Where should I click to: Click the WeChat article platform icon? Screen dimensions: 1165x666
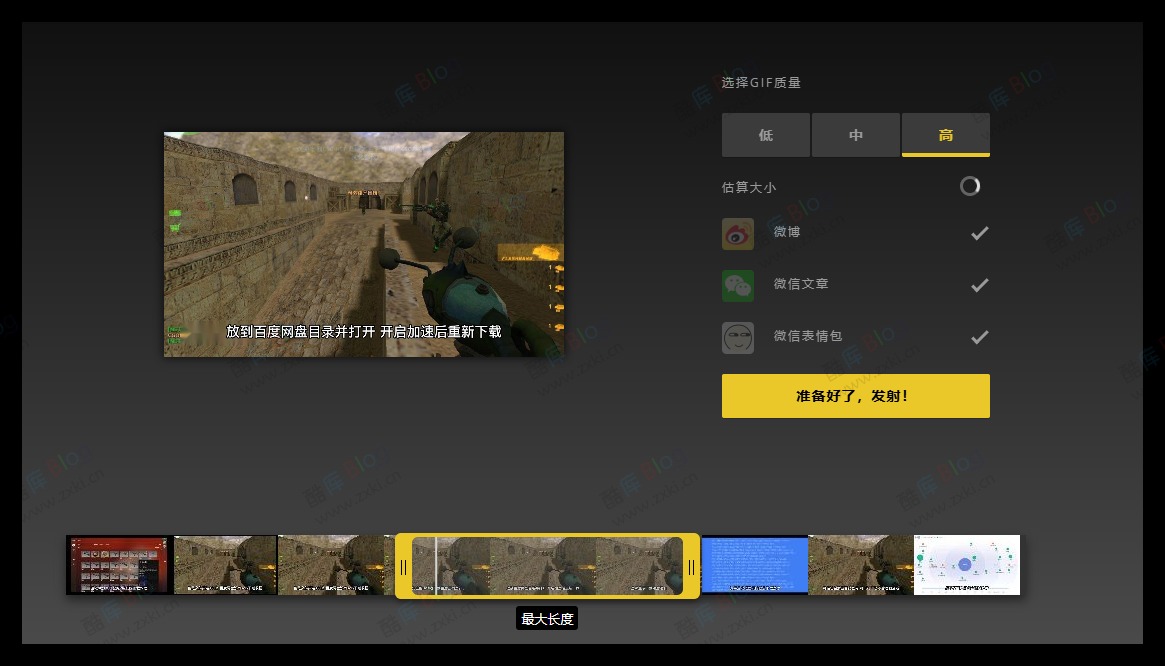(x=738, y=285)
